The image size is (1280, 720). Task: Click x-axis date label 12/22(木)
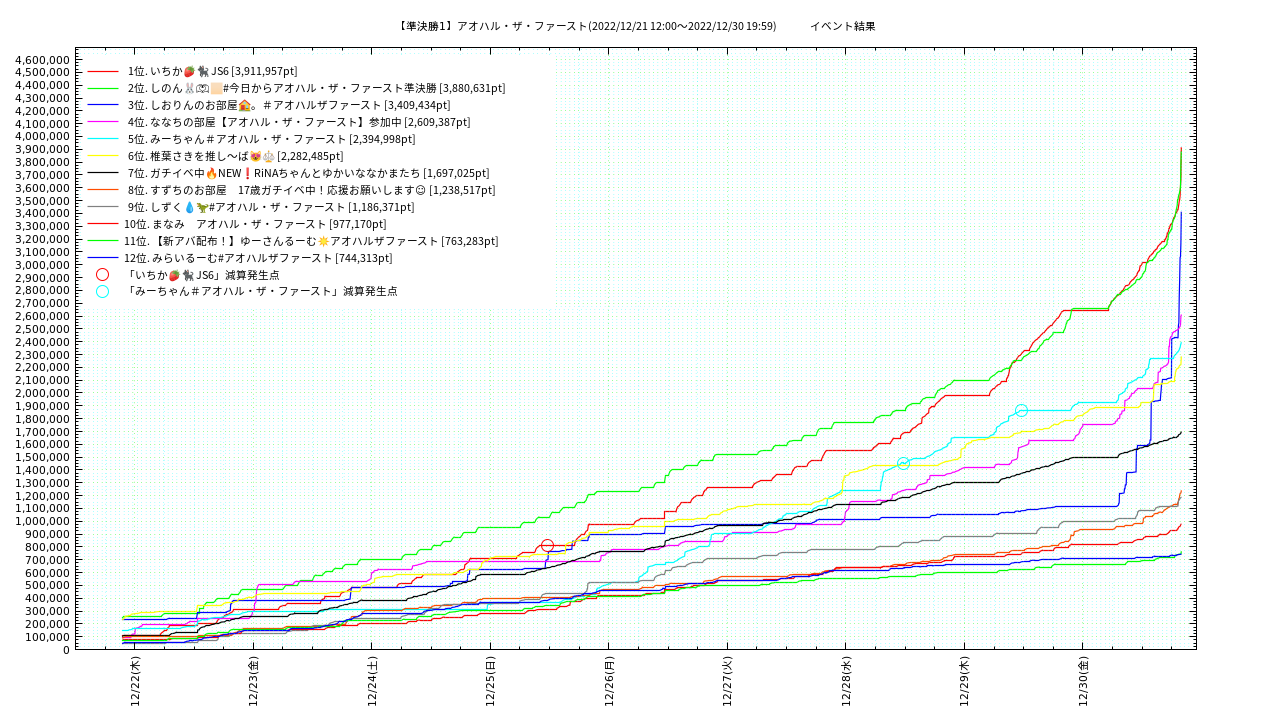[136, 681]
